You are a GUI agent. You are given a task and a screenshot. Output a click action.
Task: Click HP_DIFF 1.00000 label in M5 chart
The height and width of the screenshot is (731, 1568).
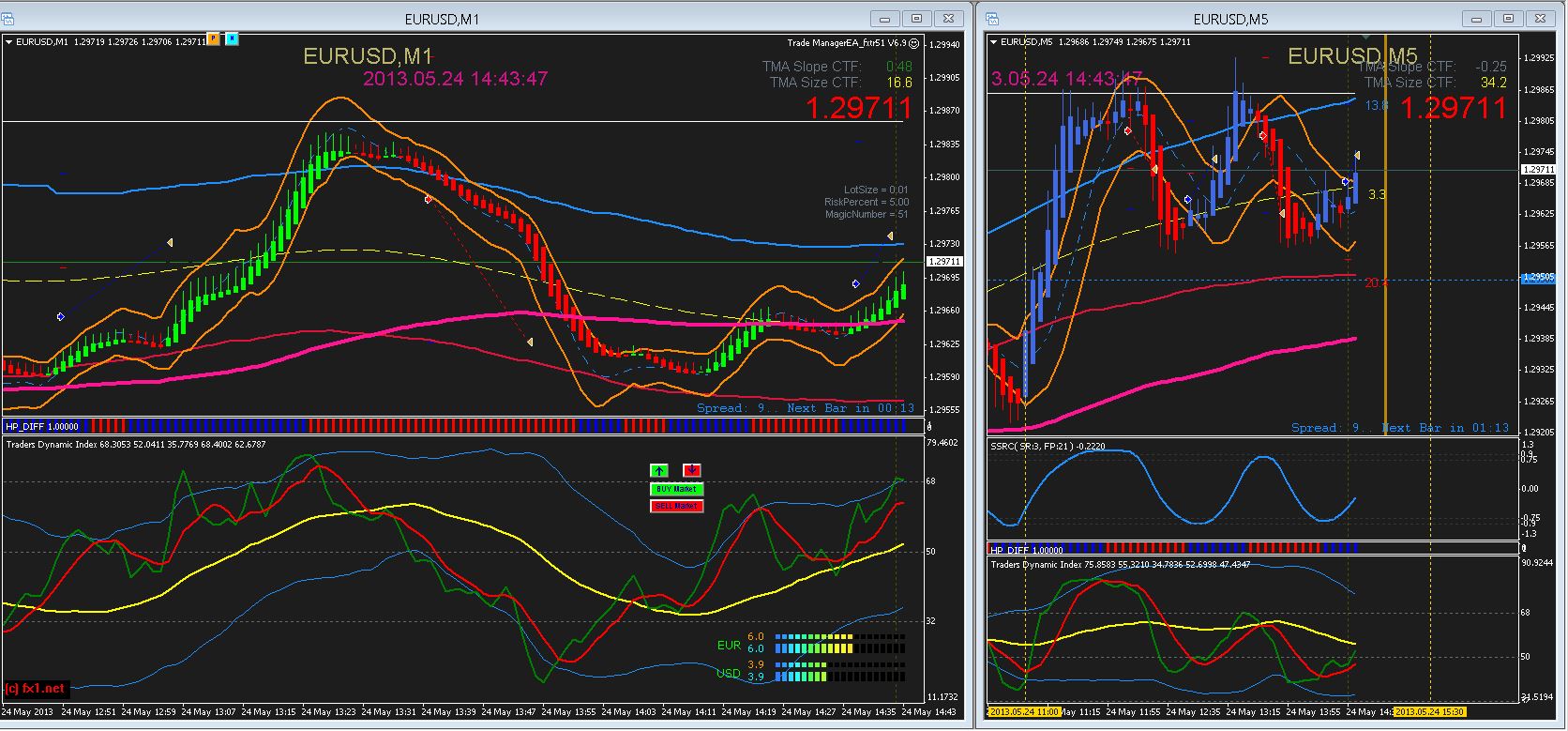tap(1027, 550)
